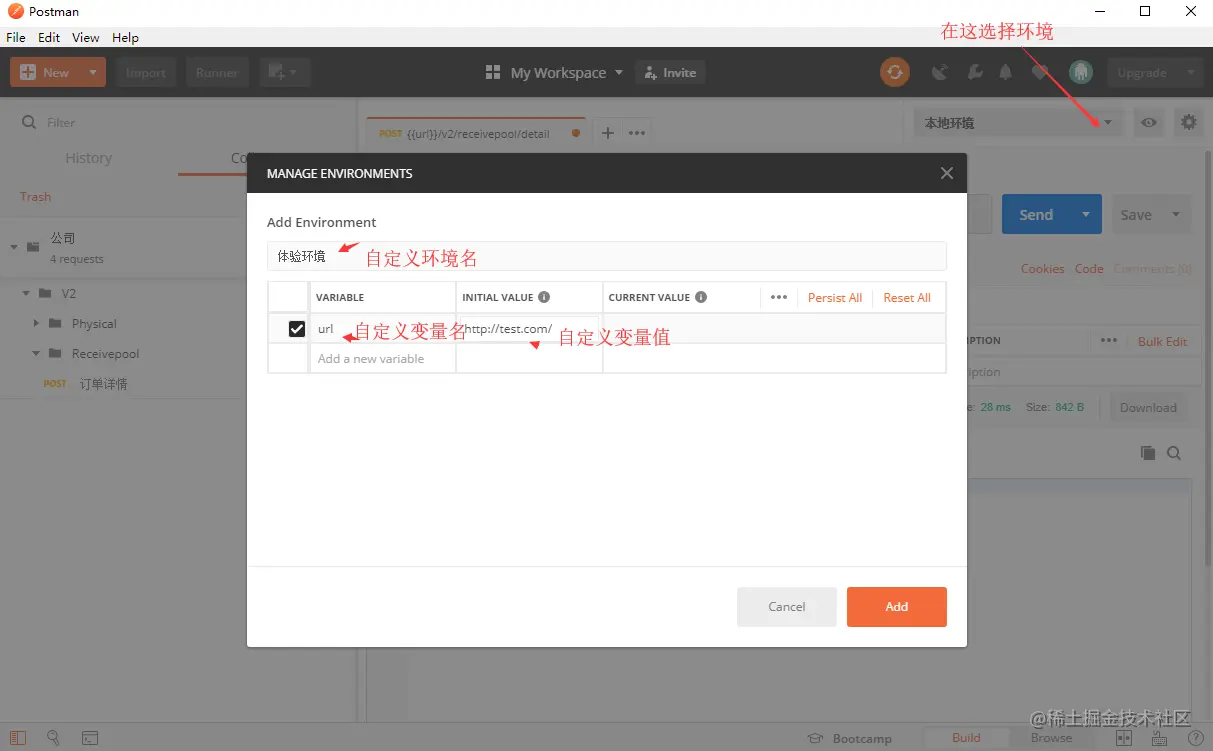Open Find icon in status bar
This screenshot has height=751, width=1213.
coord(53,738)
